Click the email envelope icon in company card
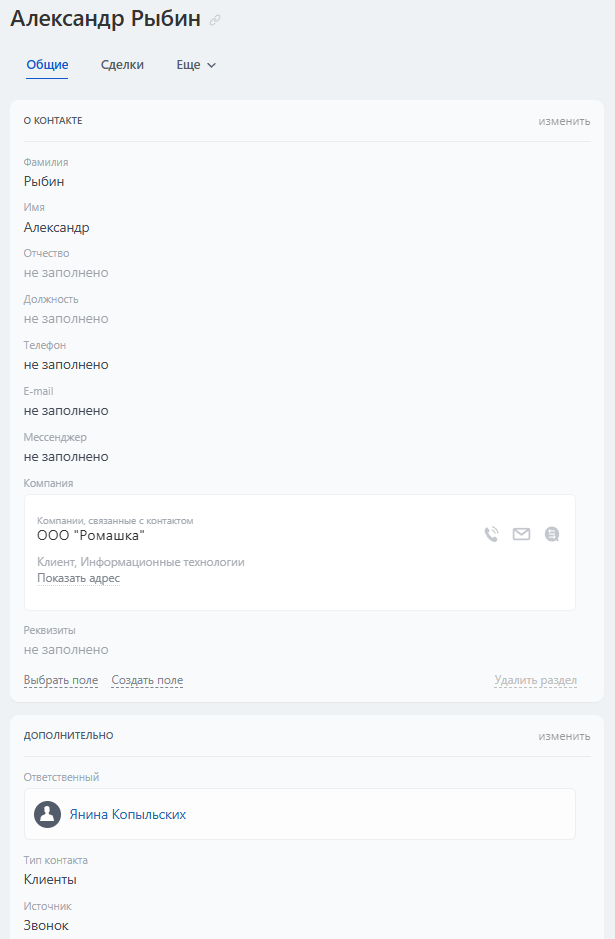615x939 pixels. click(x=521, y=534)
